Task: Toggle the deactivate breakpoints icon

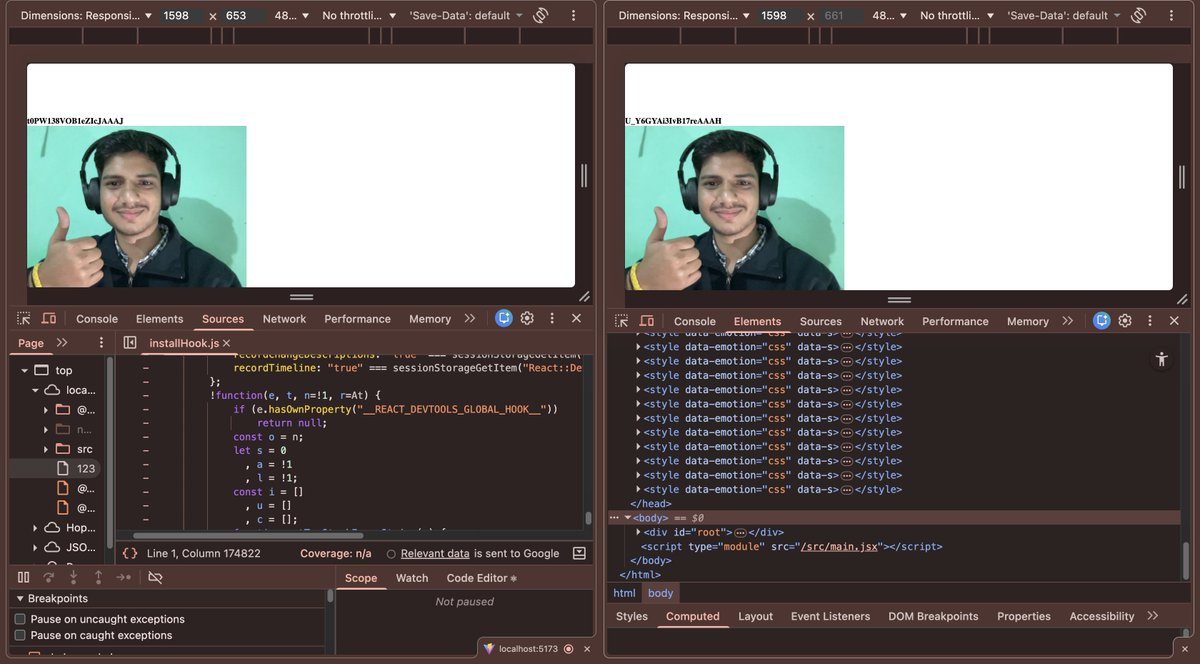Action: tap(155, 578)
